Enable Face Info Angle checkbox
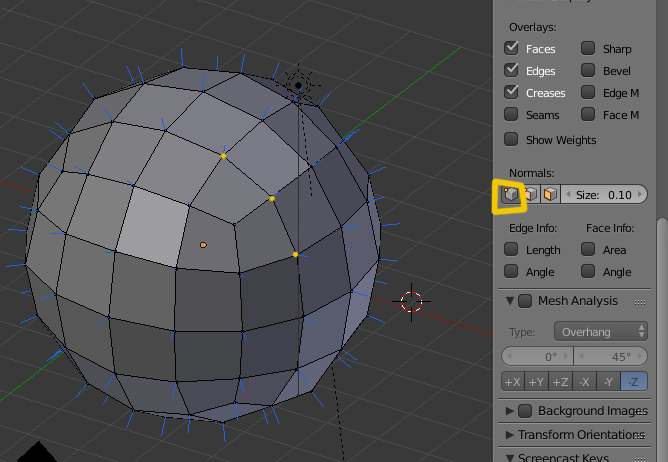This screenshot has width=668, height=462. pyautogui.click(x=588, y=271)
